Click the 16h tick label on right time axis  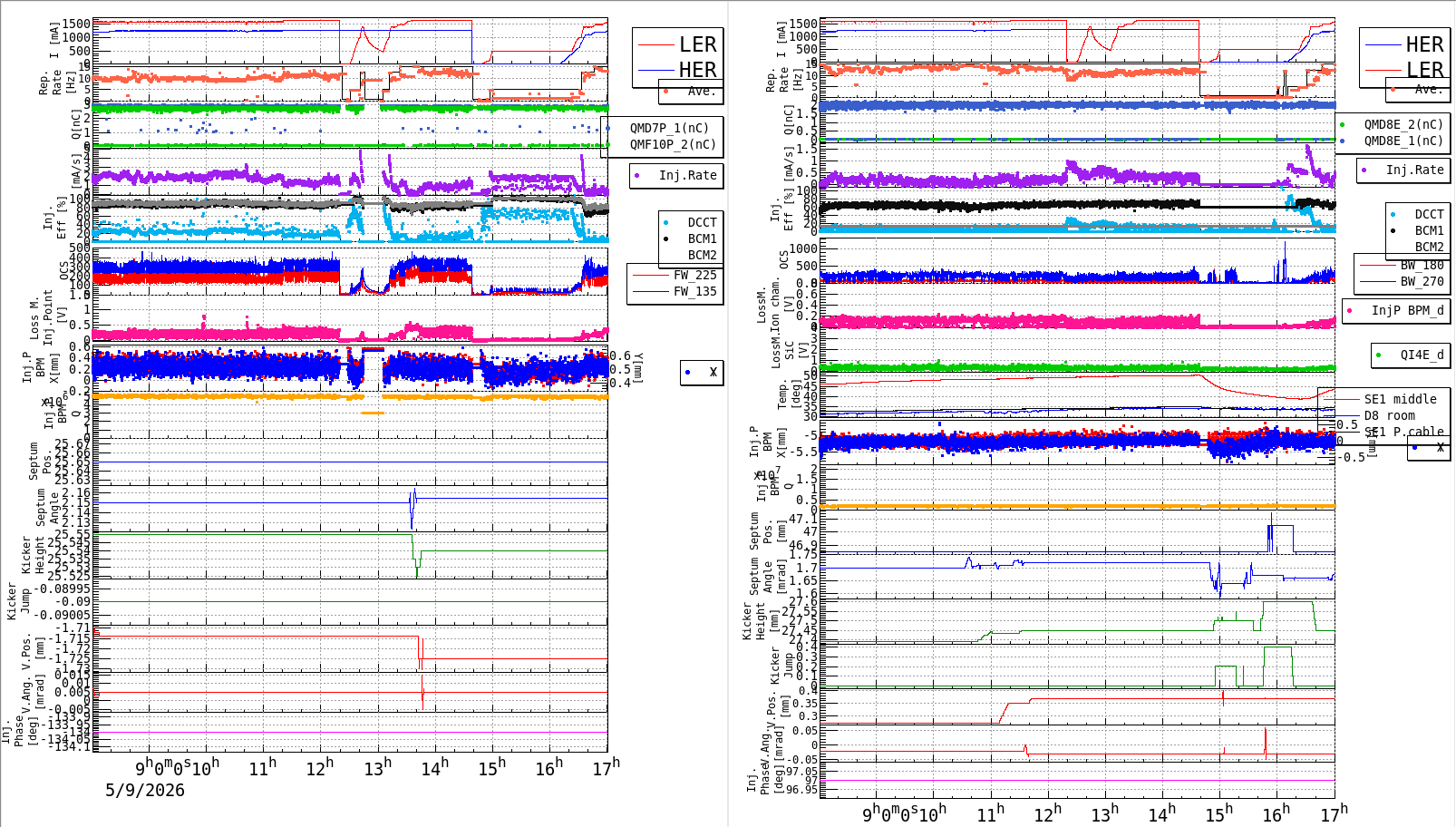[x=1276, y=813]
